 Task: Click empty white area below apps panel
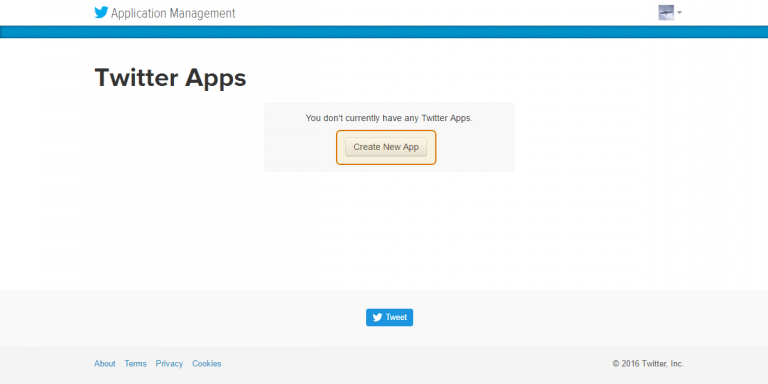pyautogui.click(x=384, y=230)
